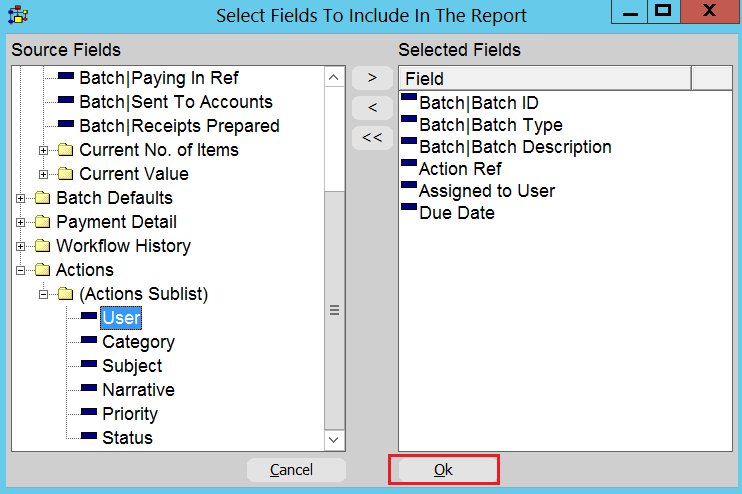Select the Actions label
742x494 pixels.
pos(85,270)
